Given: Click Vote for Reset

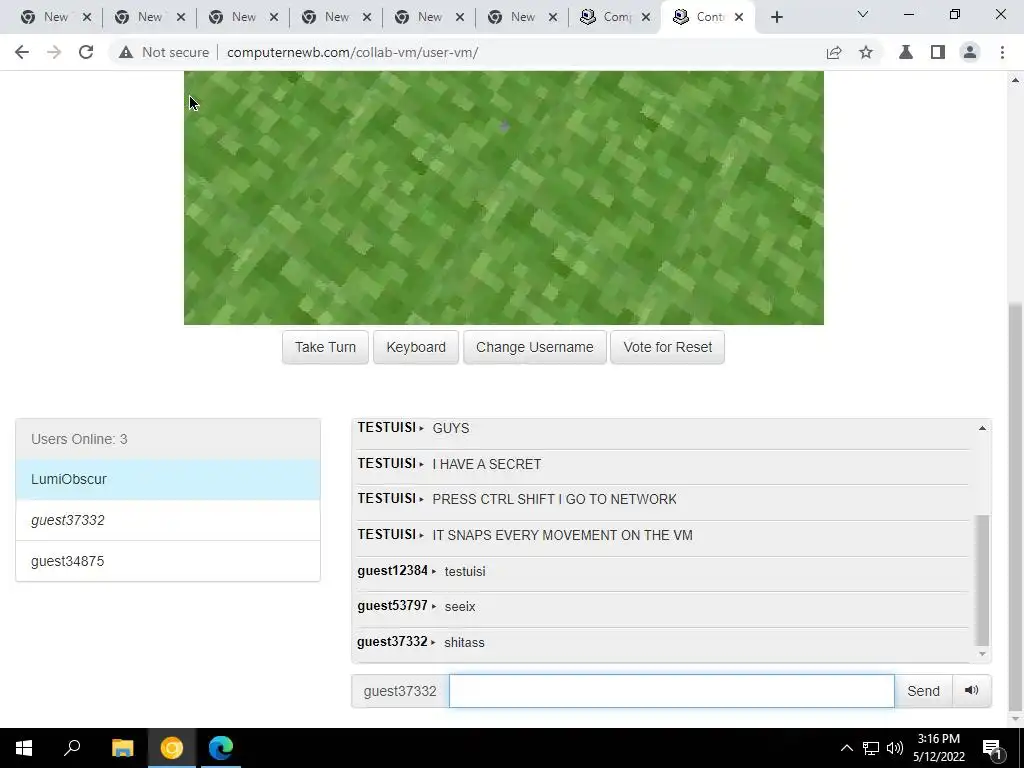Looking at the screenshot, I should [x=667, y=347].
